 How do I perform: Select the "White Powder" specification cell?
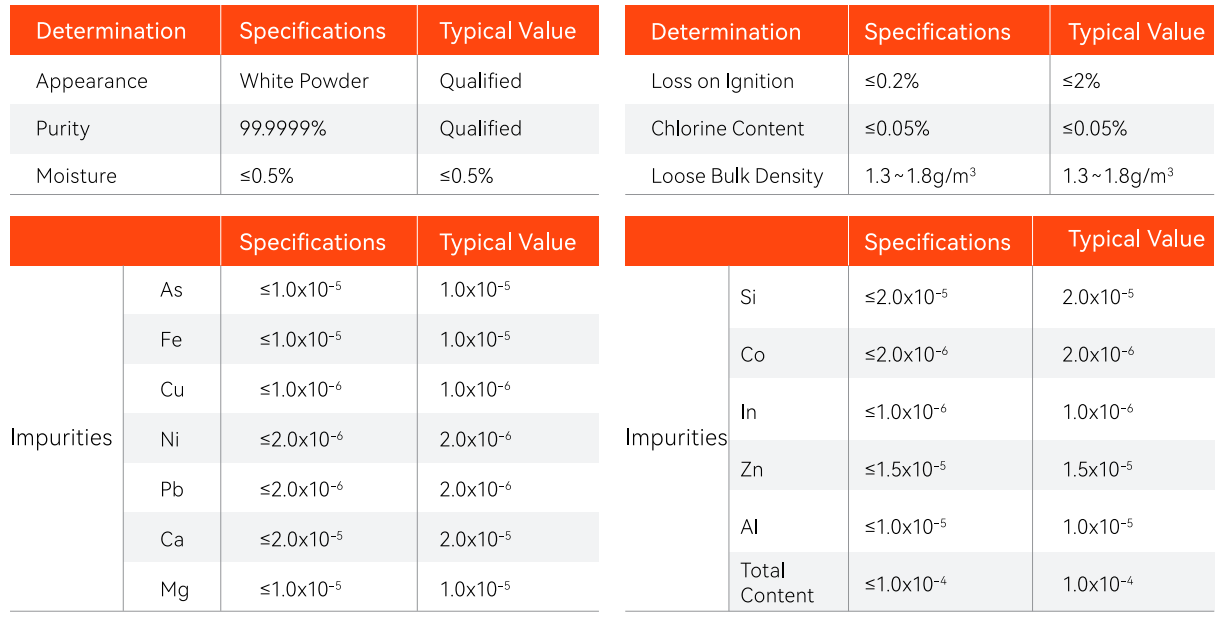(304, 81)
